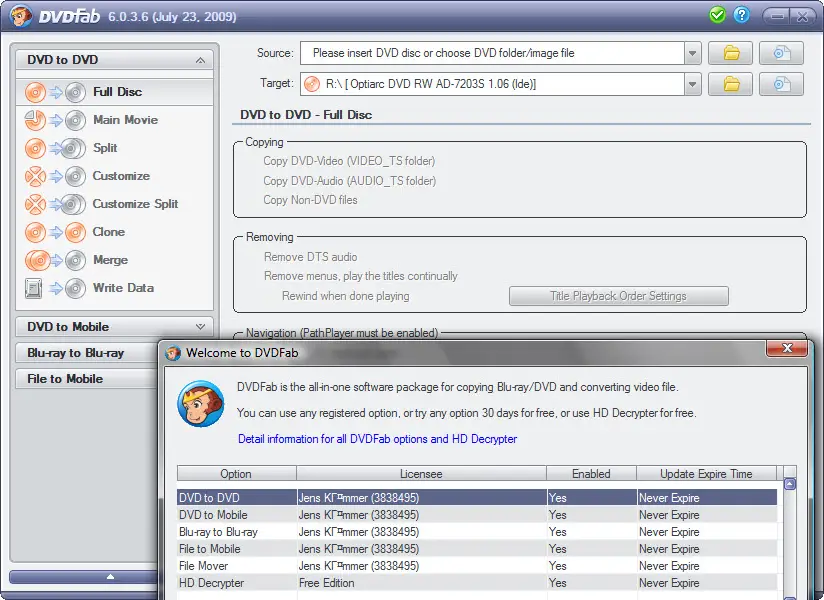Screen dimensions: 824x600
Task: Toggle Copy Non-DVD files option
Action: (310, 200)
